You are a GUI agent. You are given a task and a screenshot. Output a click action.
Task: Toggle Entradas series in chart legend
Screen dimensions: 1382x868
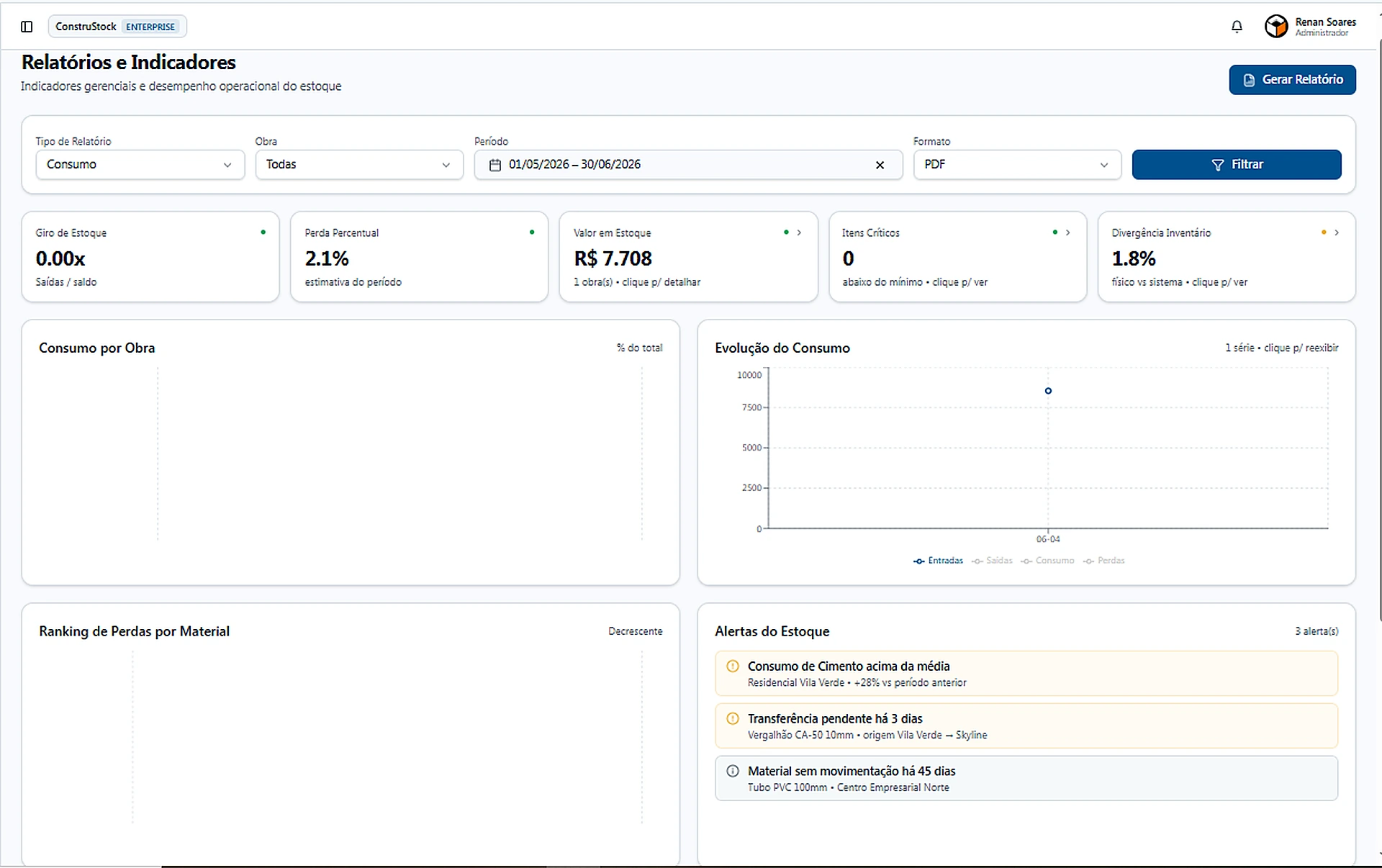(x=938, y=561)
